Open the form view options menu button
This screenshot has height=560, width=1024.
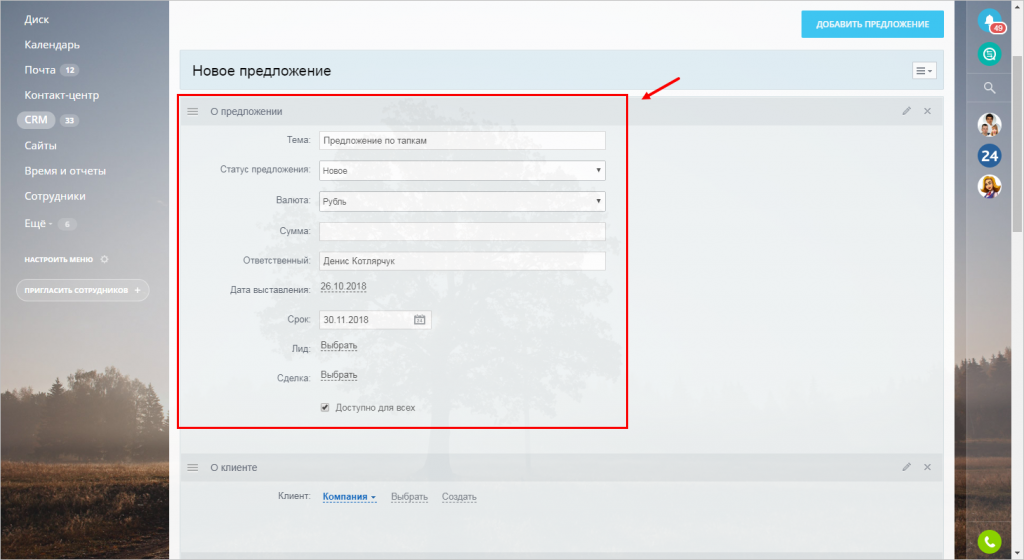pyautogui.click(x=924, y=71)
